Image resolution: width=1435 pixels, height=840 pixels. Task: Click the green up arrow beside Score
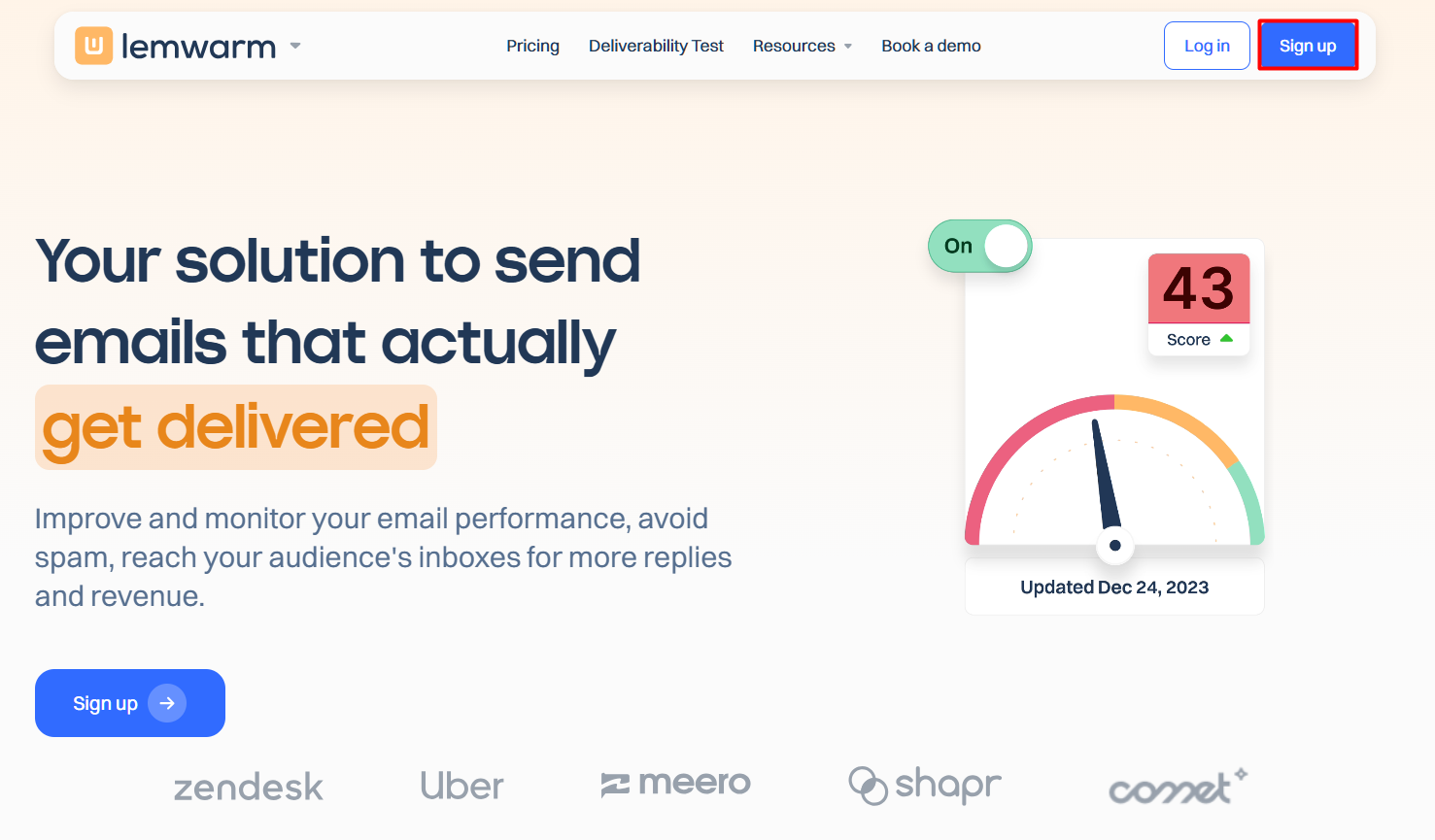1226,339
